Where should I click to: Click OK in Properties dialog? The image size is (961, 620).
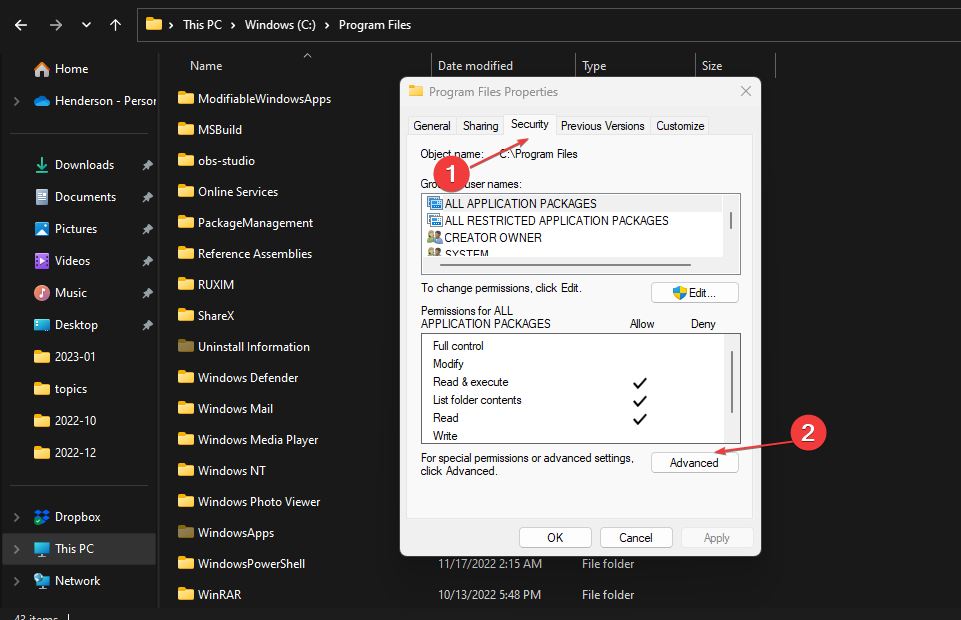click(555, 537)
